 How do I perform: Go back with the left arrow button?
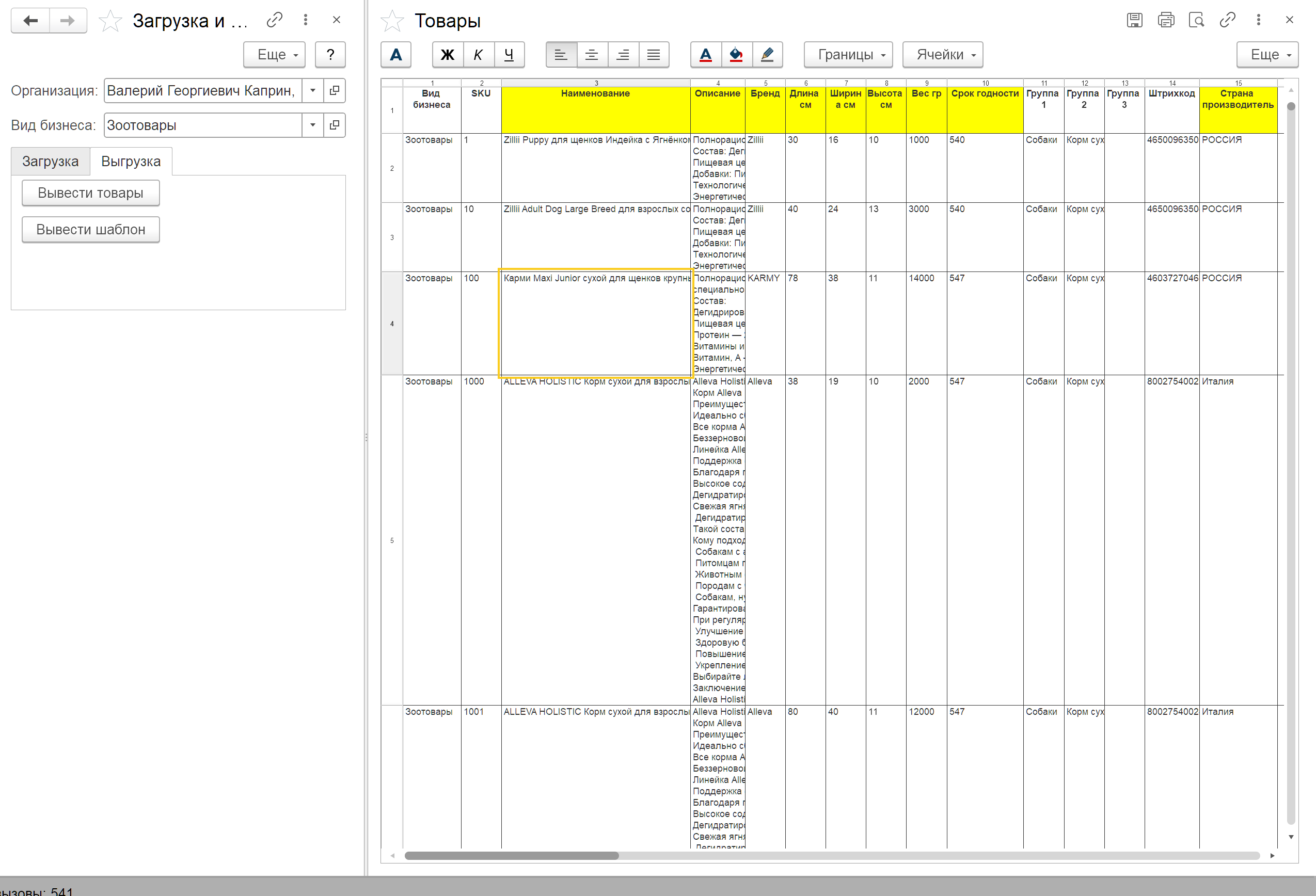(30, 21)
